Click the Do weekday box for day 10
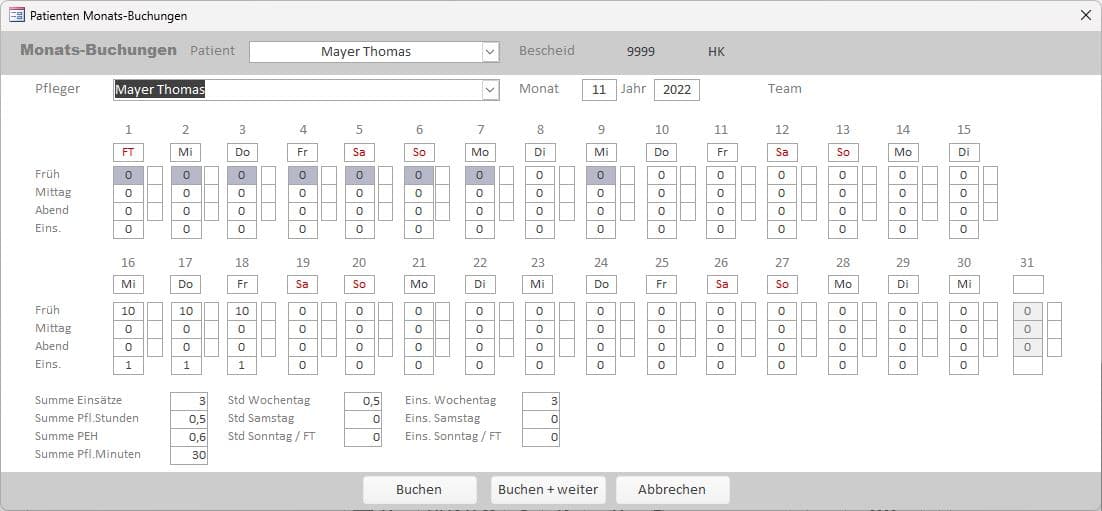 [662, 153]
